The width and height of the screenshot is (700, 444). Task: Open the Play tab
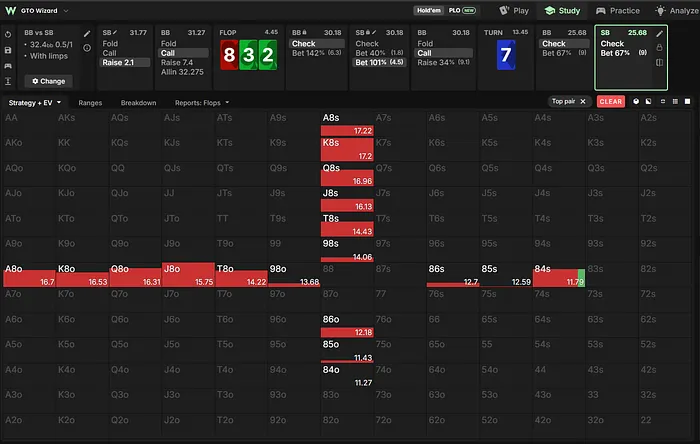point(514,11)
